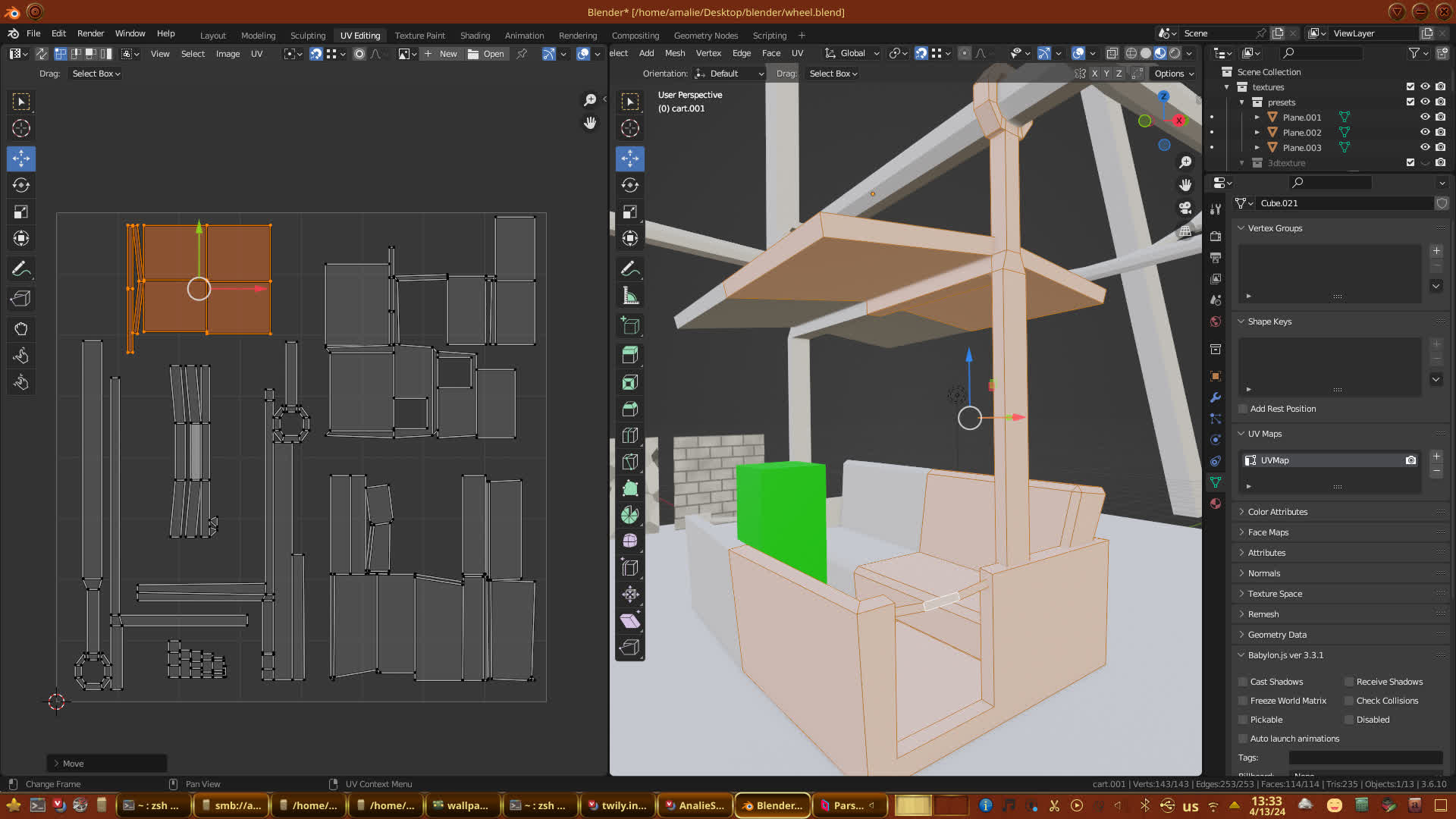Screen dimensions: 1456x819
Task: Open the Render menu
Action: (x=90, y=33)
